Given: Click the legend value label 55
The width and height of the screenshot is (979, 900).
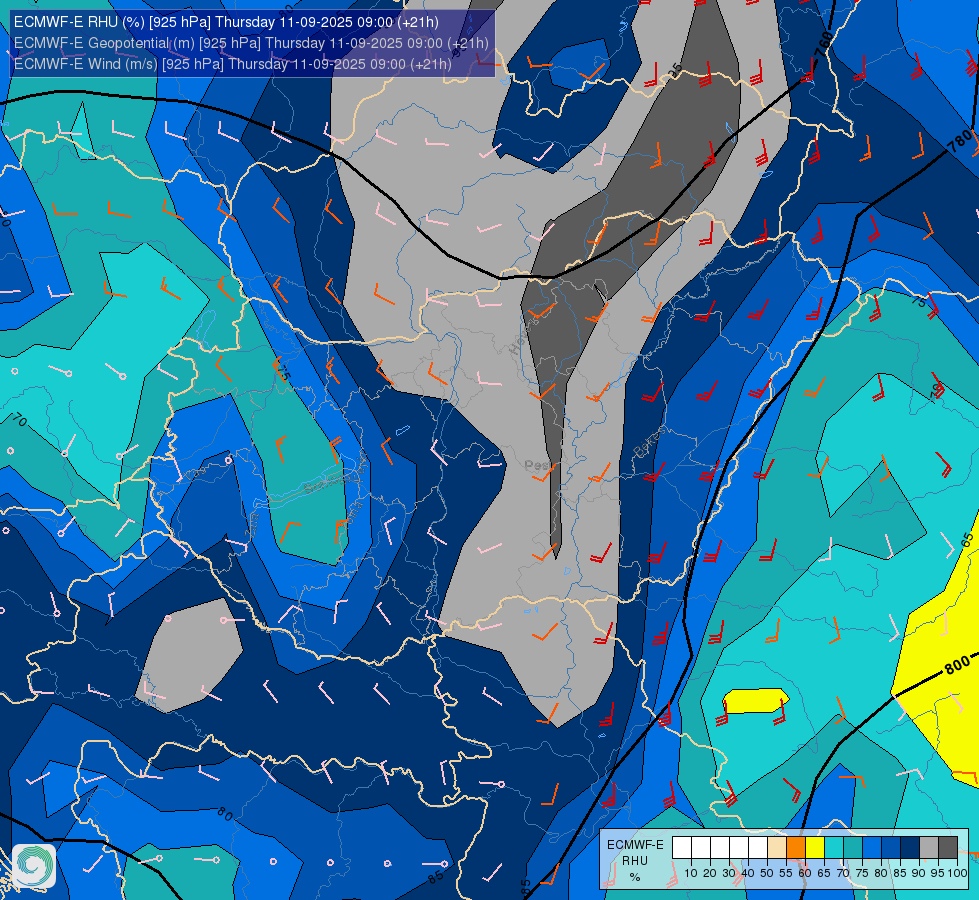Looking at the screenshot, I should click(x=786, y=873).
